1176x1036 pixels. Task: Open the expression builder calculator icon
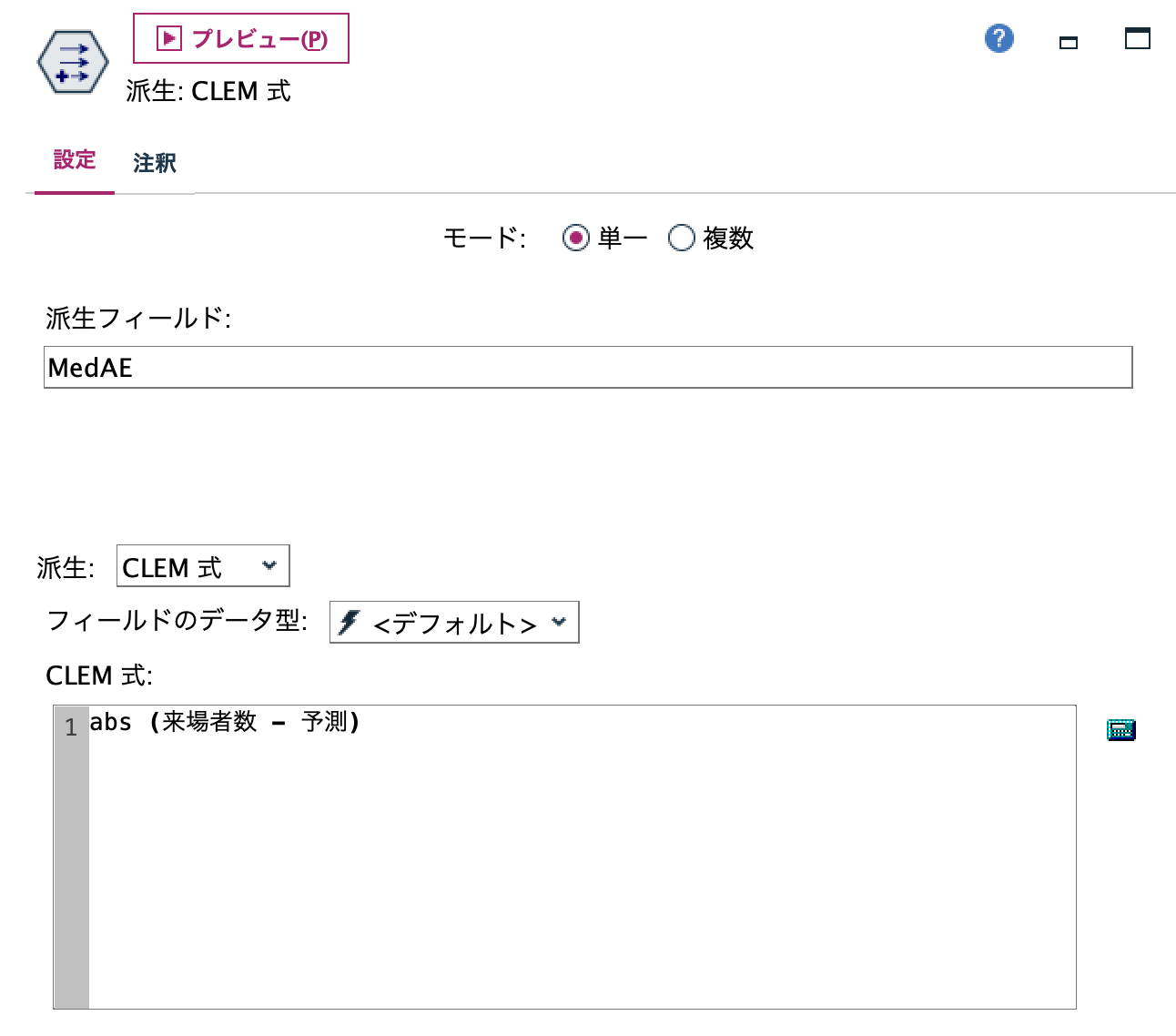click(1121, 729)
